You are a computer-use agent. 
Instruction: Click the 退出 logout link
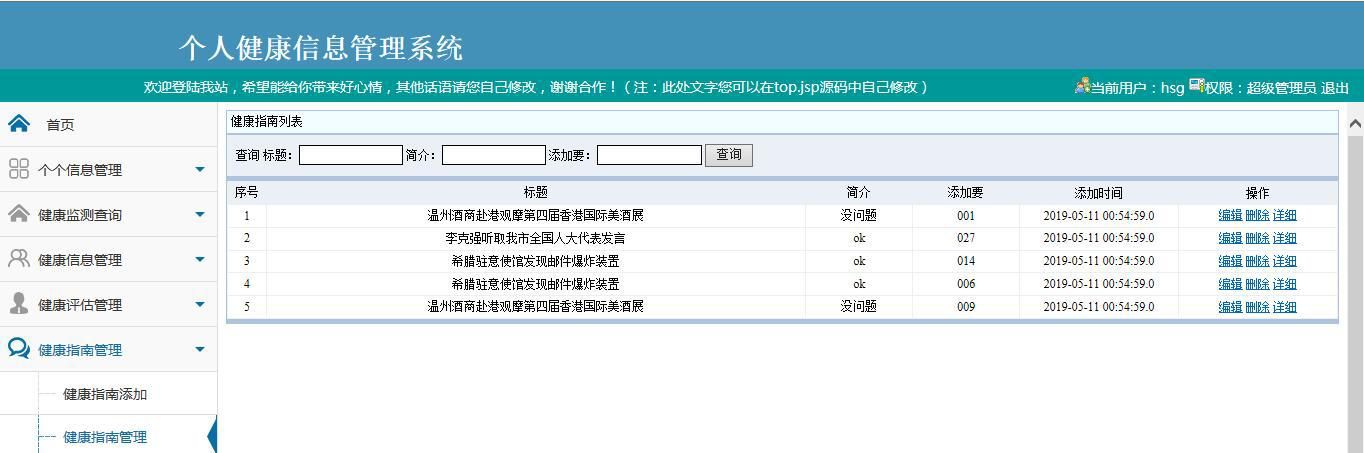coord(1335,88)
